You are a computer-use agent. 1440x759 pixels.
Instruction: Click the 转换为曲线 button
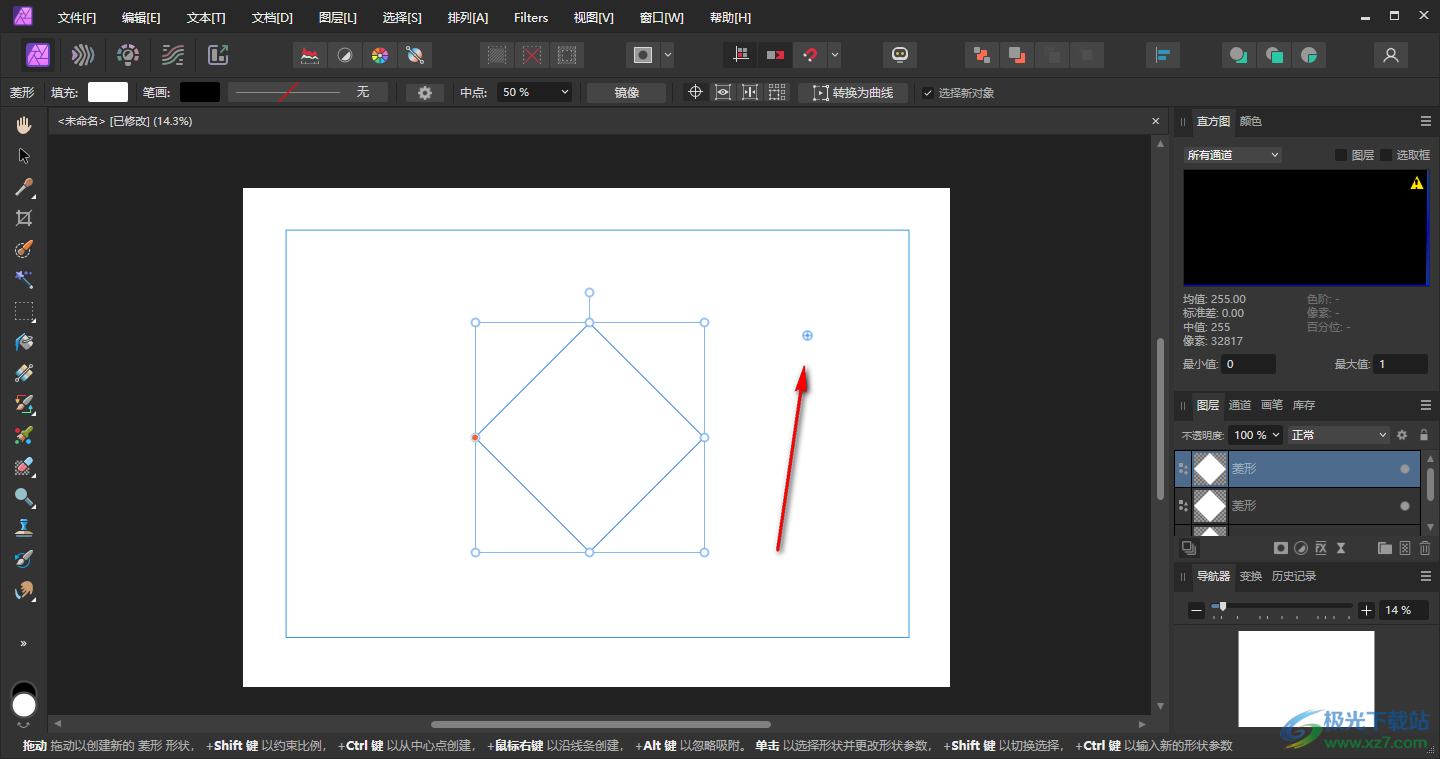853,93
